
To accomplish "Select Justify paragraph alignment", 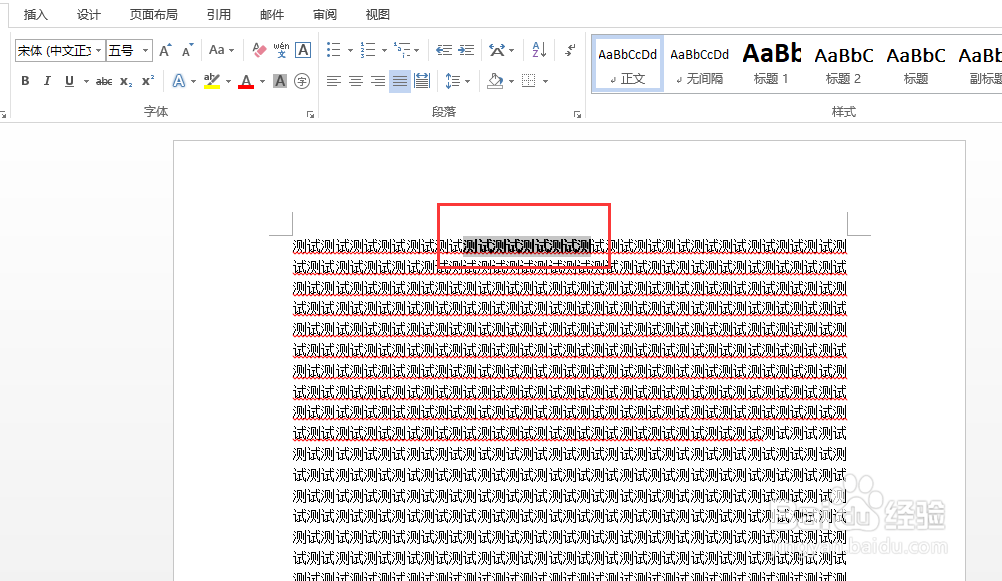I will point(400,81).
